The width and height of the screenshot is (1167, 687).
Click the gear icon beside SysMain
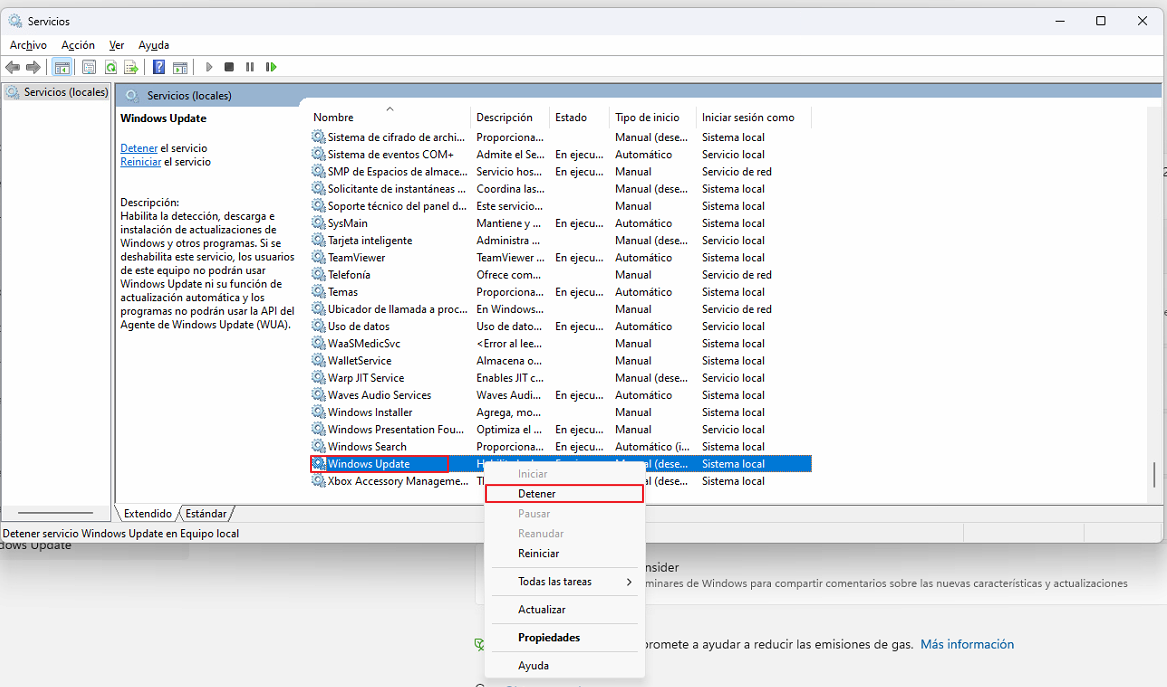319,223
